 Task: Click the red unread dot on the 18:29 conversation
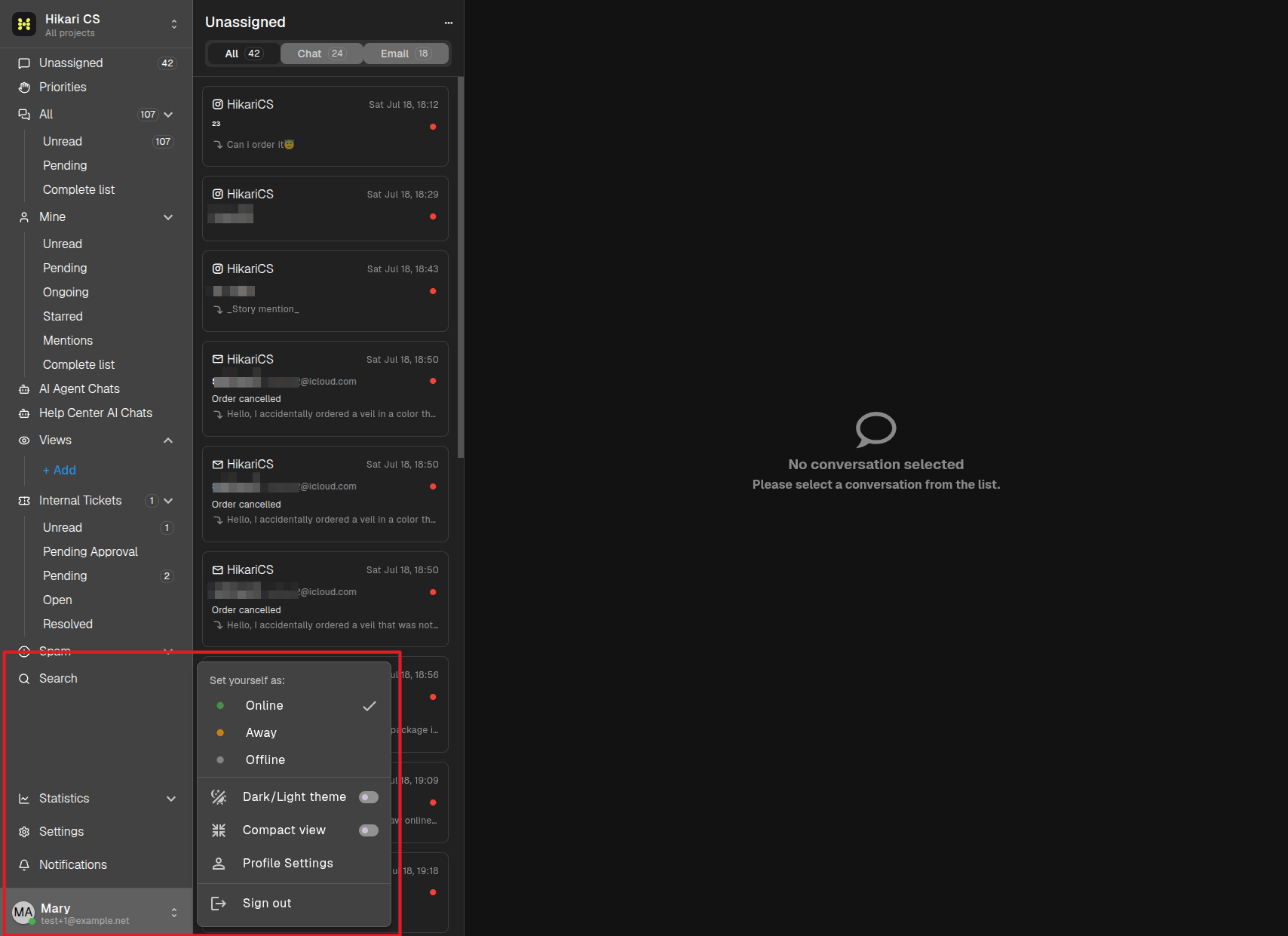pos(433,216)
